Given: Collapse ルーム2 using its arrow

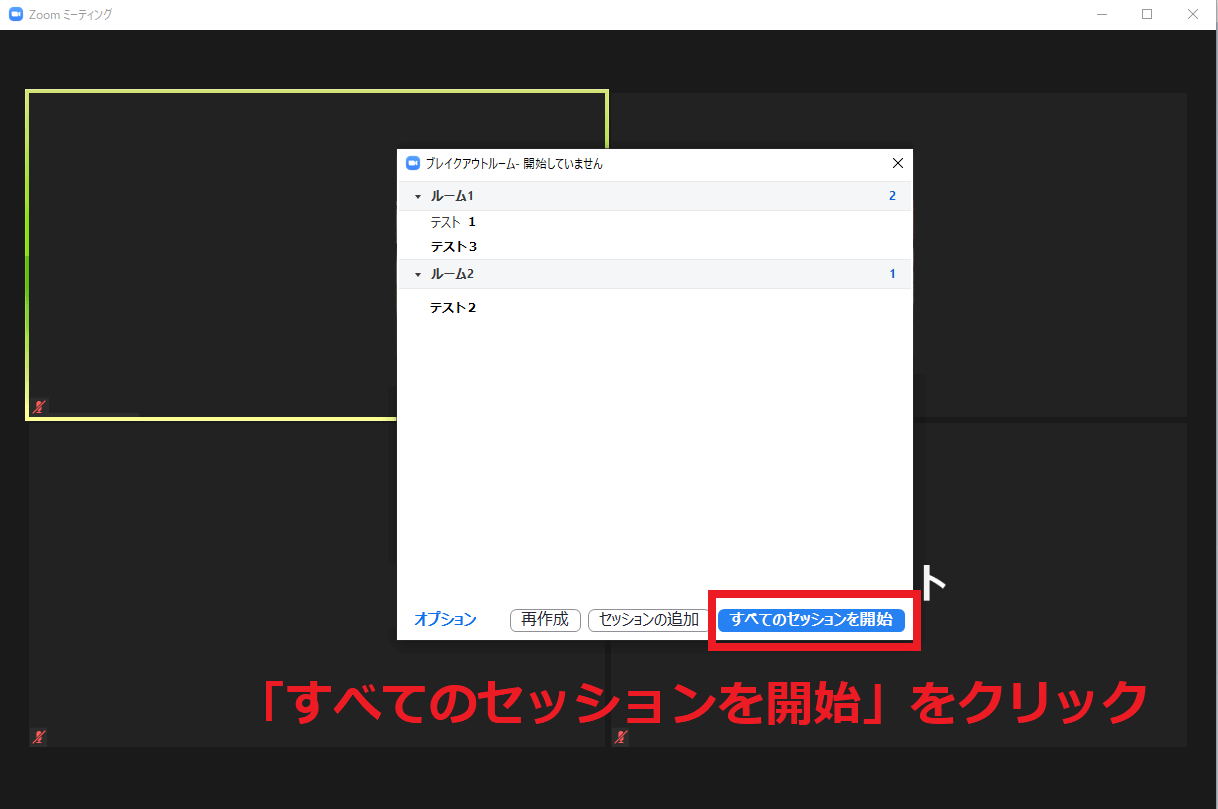Looking at the screenshot, I should 418,275.
